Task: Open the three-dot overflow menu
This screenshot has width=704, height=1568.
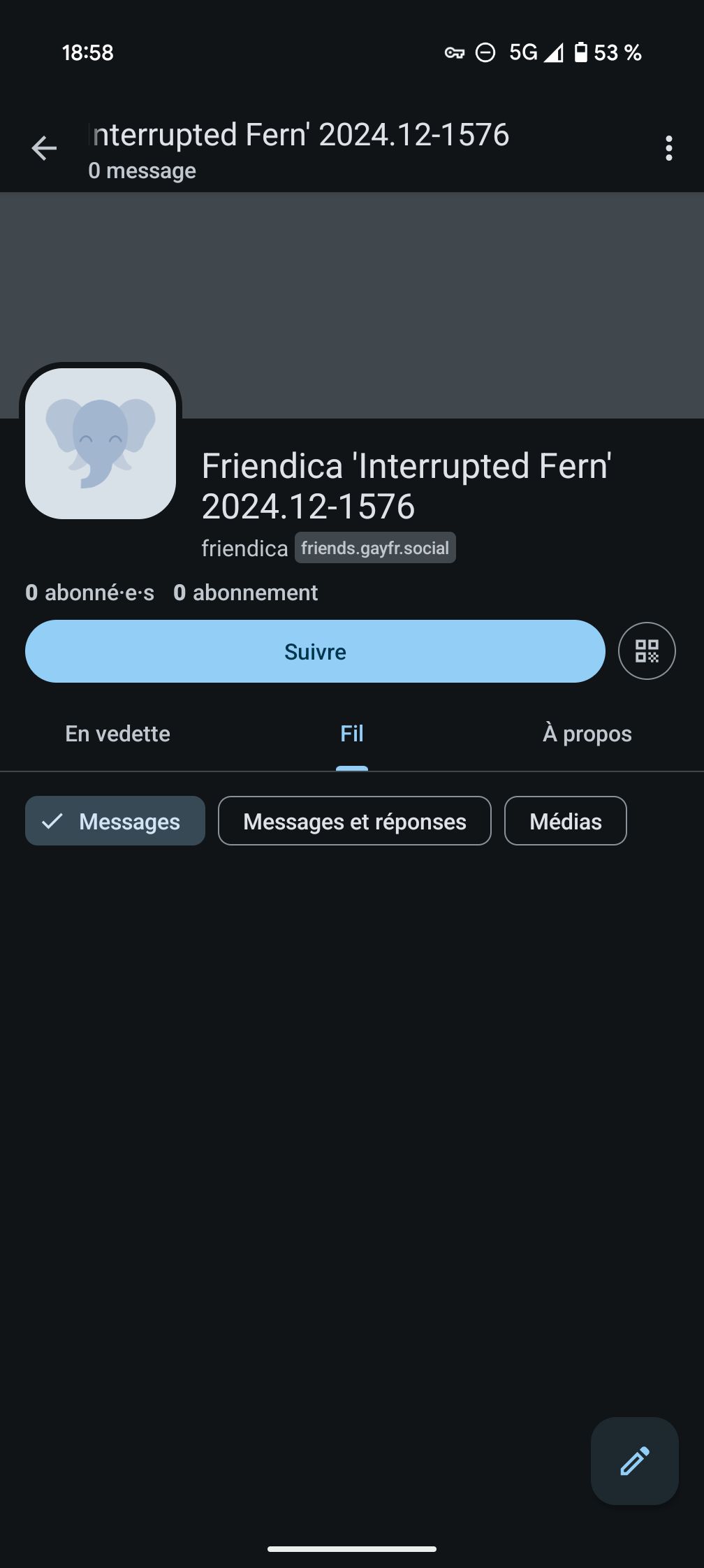Action: [668, 148]
